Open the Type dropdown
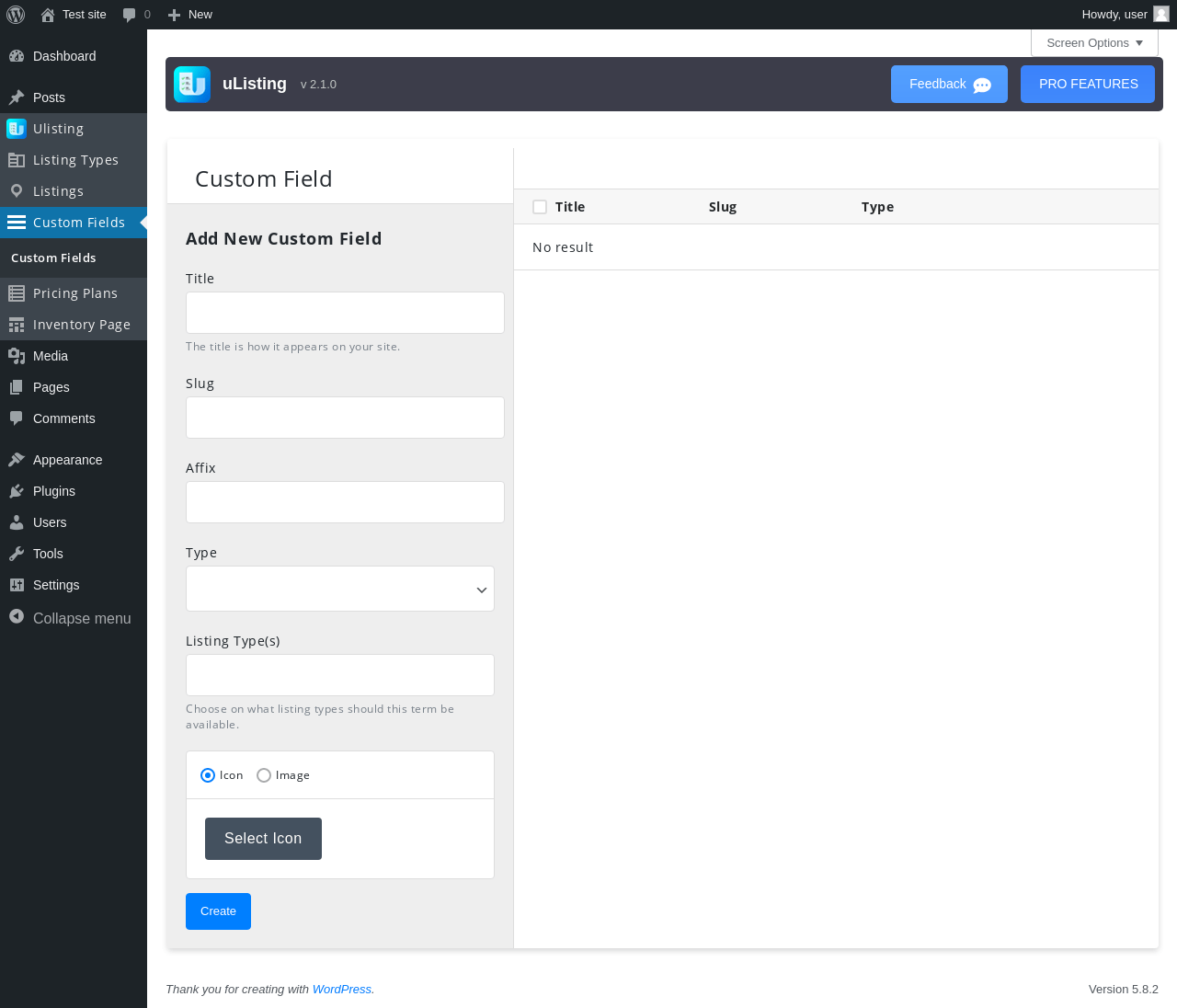This screenshot has height=1008, width=1177. click(340, 589)
